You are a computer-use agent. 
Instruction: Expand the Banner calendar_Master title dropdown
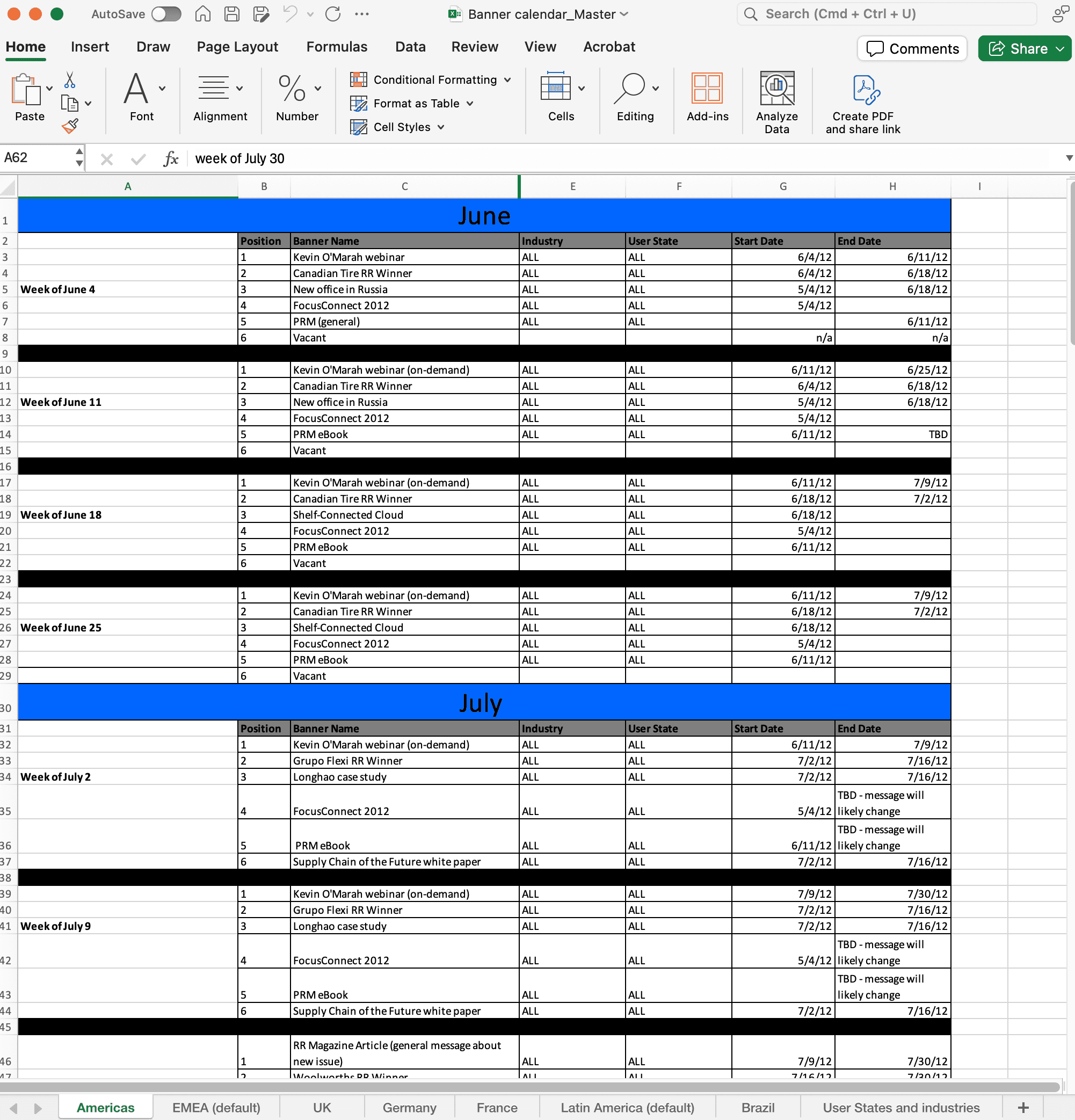[624, 14]
